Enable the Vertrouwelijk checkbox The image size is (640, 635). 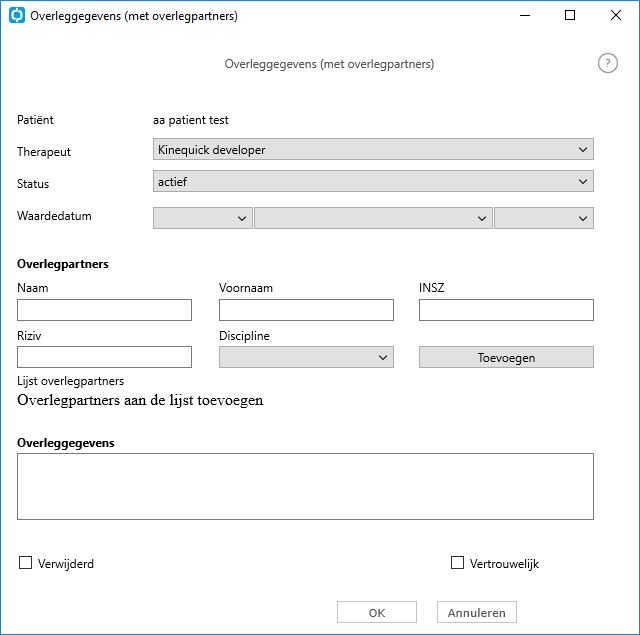point(457,563)
